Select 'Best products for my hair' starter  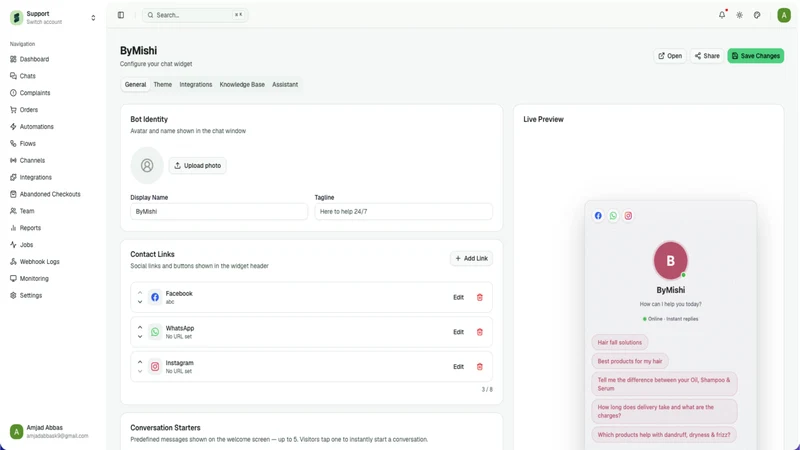[630, 361]
